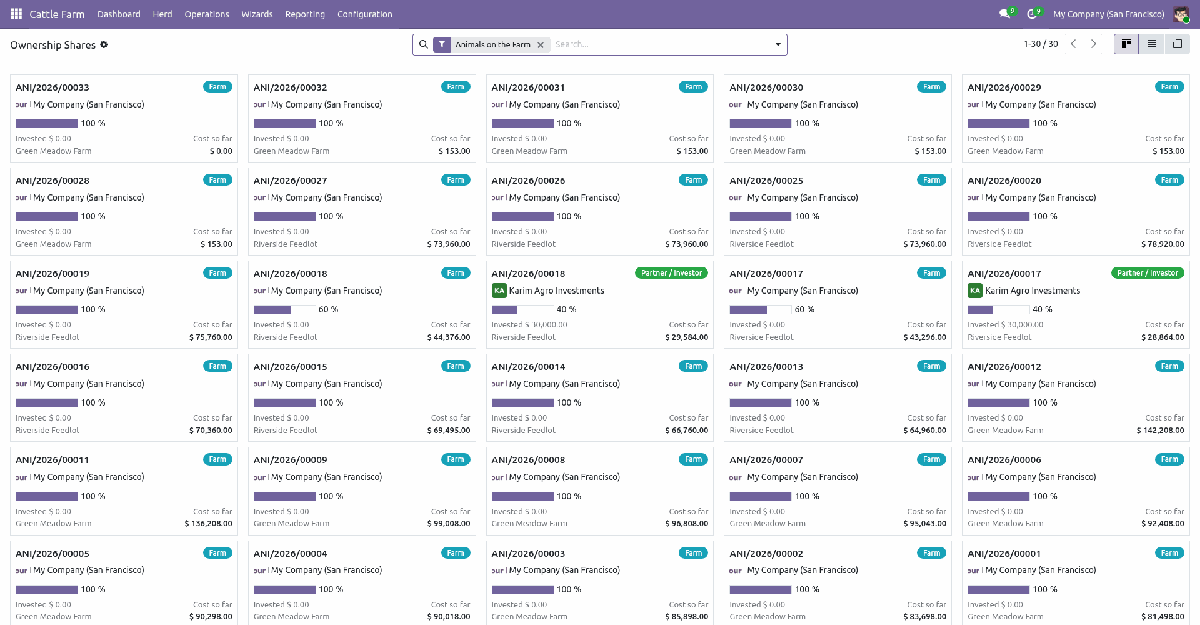Click the 40% share bar on the ANI/2026/00017 partner card
Screen dimensions: 1200x625
coord(999,309)
